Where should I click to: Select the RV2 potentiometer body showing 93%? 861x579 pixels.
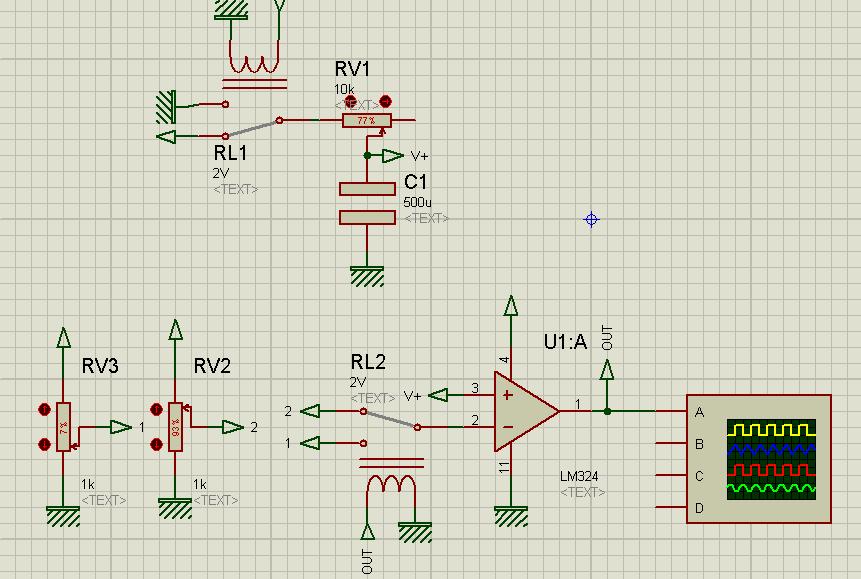176,427
